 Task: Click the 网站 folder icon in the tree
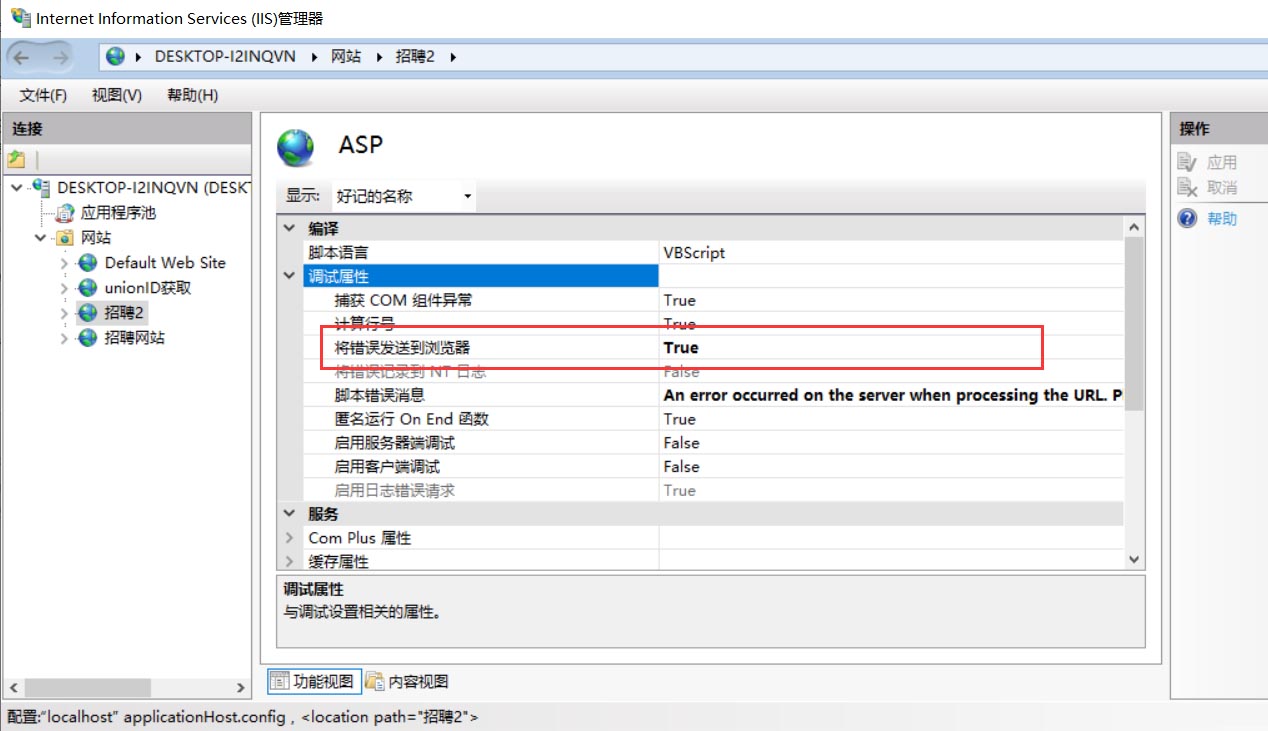coord(62,237)
